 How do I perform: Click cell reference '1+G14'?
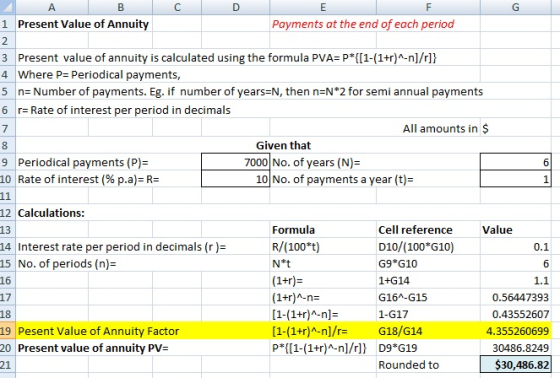pyautogui.click(x=394, y=280)
